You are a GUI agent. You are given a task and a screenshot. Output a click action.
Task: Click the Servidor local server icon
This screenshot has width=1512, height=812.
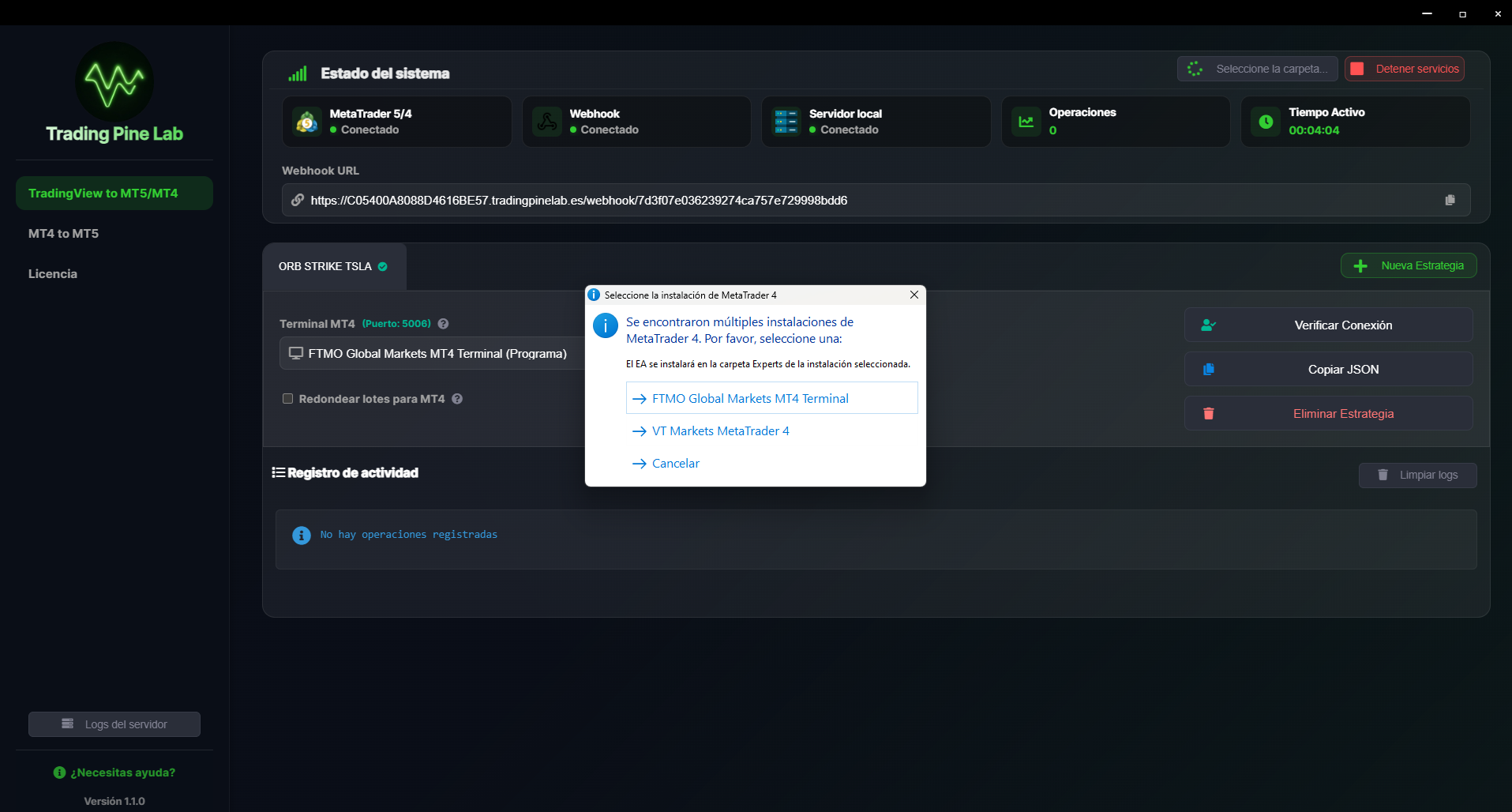point(786,122)
